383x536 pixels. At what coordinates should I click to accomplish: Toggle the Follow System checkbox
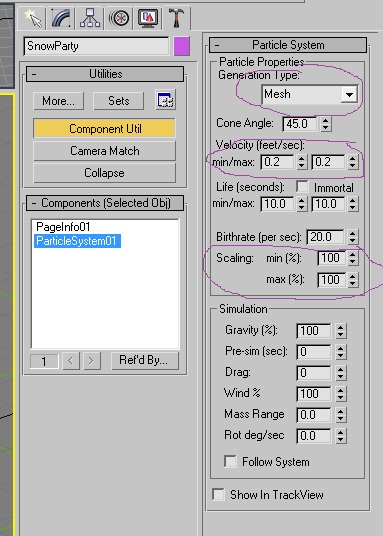(x=230, y=461)
